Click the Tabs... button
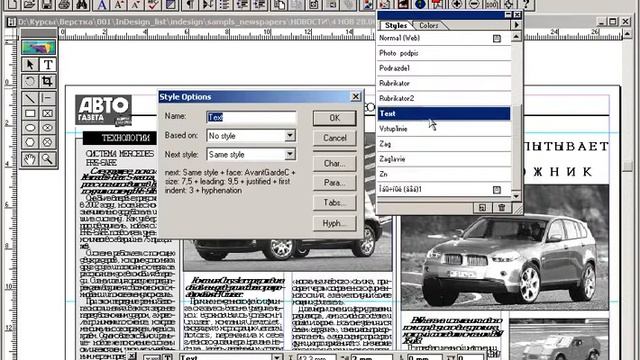This screenshot has height=360, width=640. 335,203
